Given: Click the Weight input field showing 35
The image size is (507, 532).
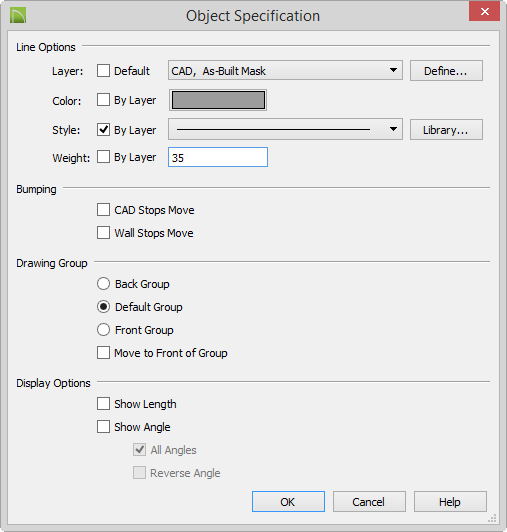Looking at the screenshot, I should tap(218, 157).
